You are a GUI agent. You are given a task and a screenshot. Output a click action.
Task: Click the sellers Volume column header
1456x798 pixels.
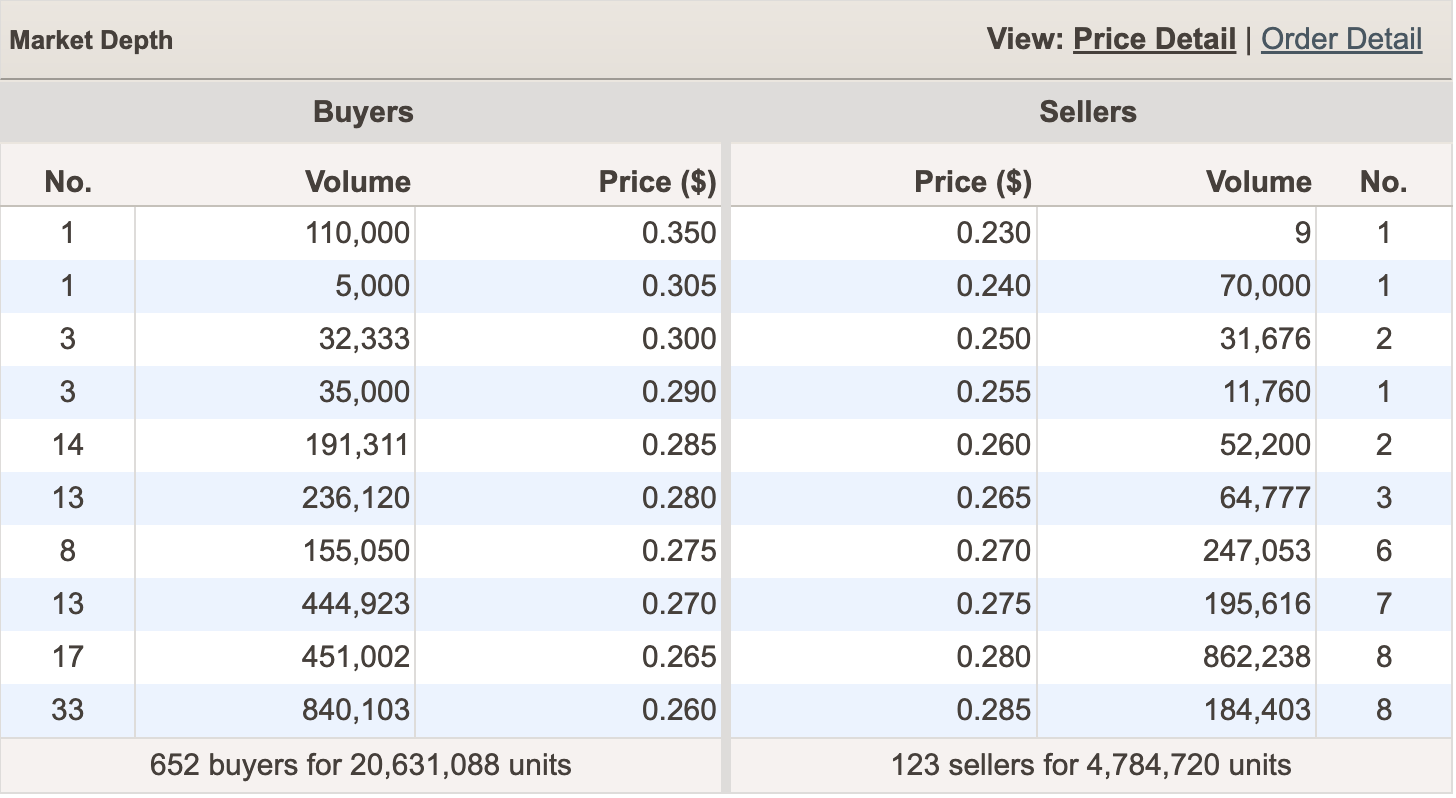pos(1258,182)
